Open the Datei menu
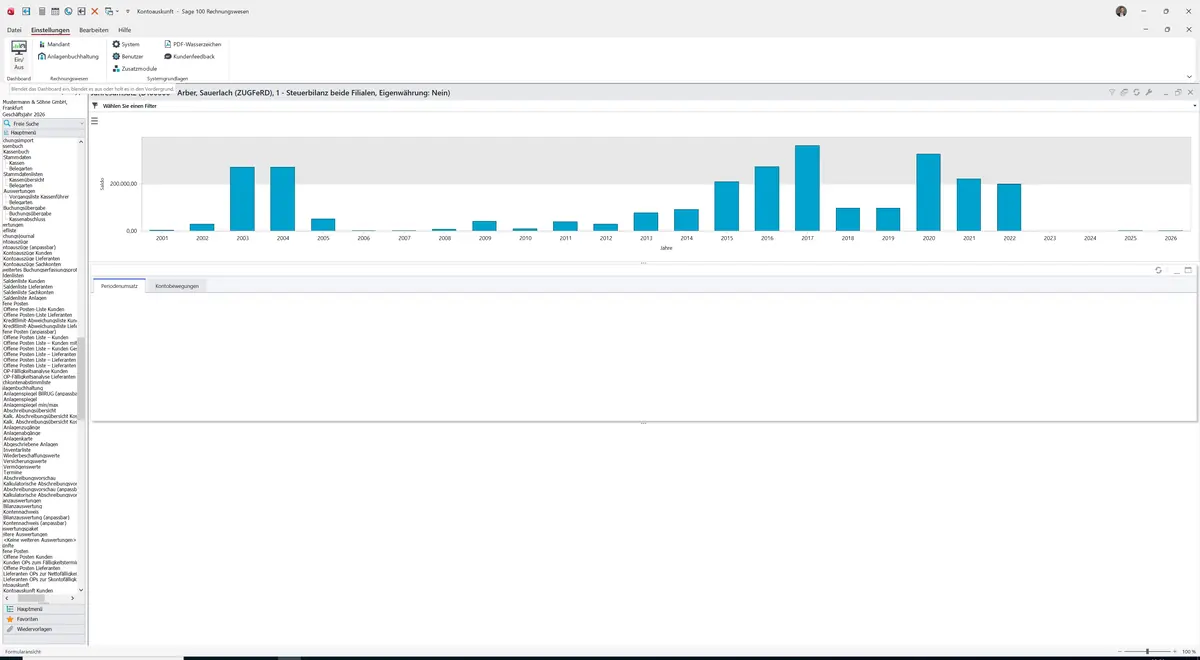Image resolution: width=1200 pixels, height=660 pixels. tap(14, 31)
